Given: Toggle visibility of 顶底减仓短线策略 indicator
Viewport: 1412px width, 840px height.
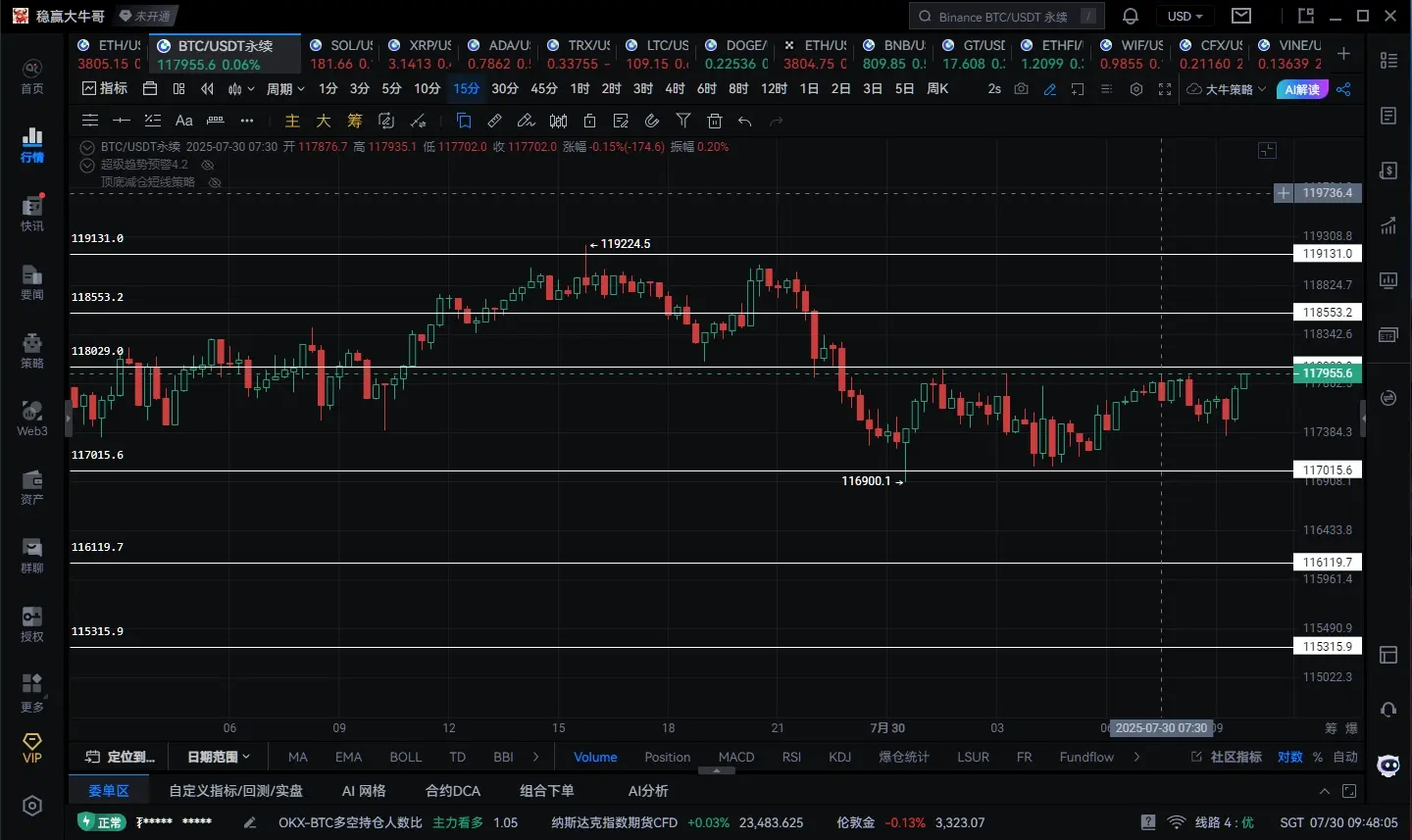Looking at the screenshot, I should pyautogui.click(x=215, y=182).
